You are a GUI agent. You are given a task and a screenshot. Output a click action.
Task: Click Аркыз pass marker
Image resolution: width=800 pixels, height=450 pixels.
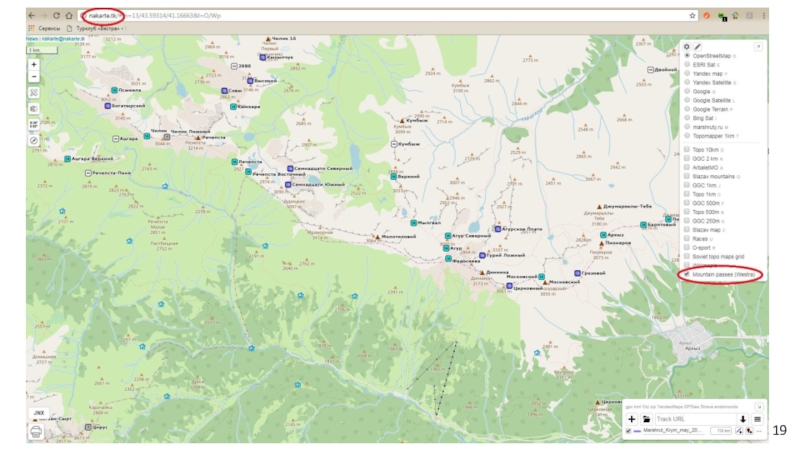603,235
